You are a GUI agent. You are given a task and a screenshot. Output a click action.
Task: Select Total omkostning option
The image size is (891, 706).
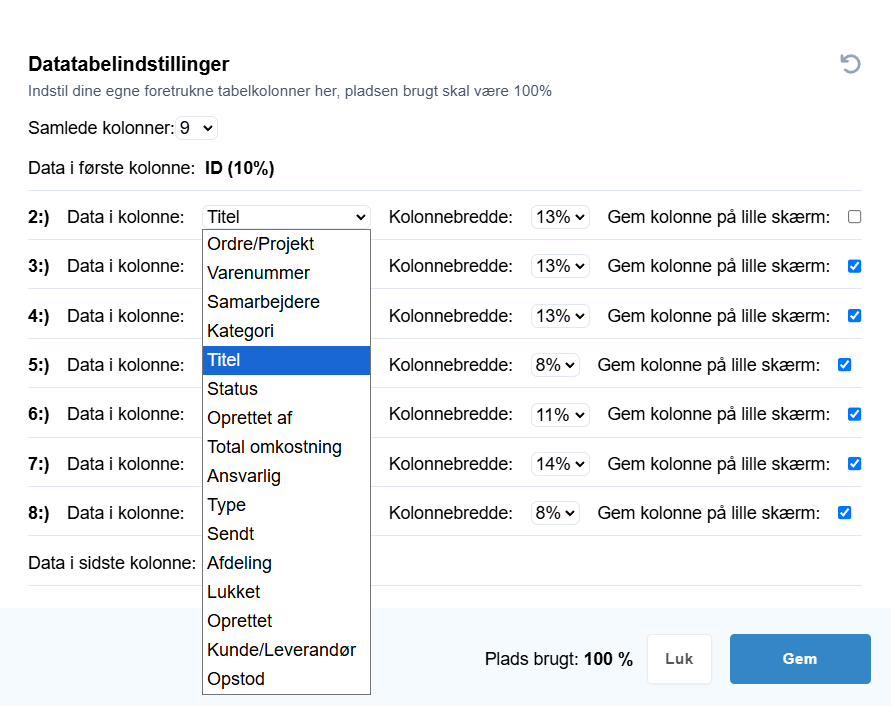pos(286,447)
